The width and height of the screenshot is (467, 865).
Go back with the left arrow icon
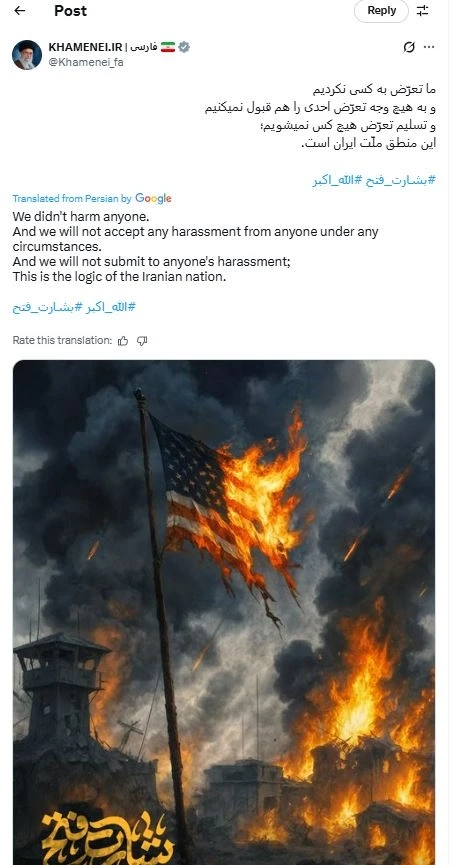(x=20, y=10)
